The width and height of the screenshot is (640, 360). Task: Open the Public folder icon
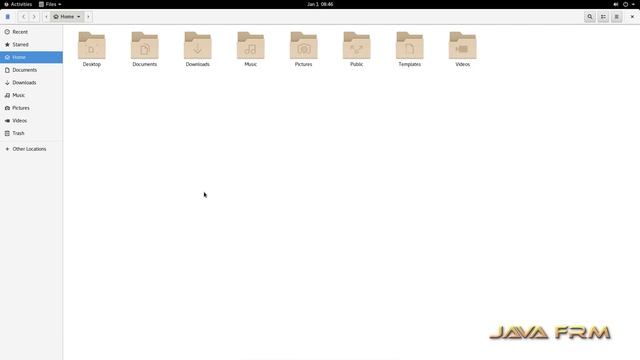click(x=356, y=46)
